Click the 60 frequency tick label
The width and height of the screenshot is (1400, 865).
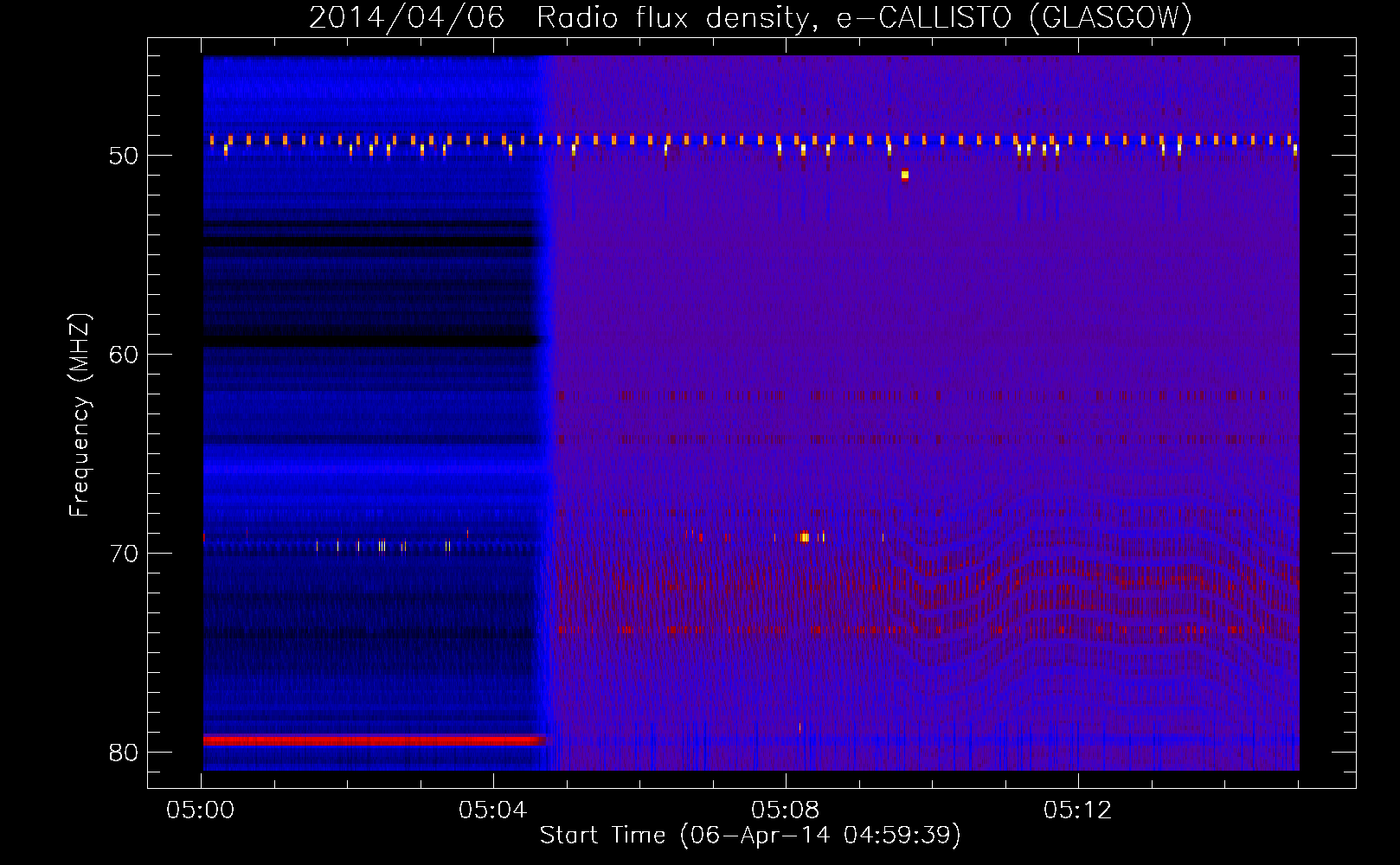tap(124, 355)
